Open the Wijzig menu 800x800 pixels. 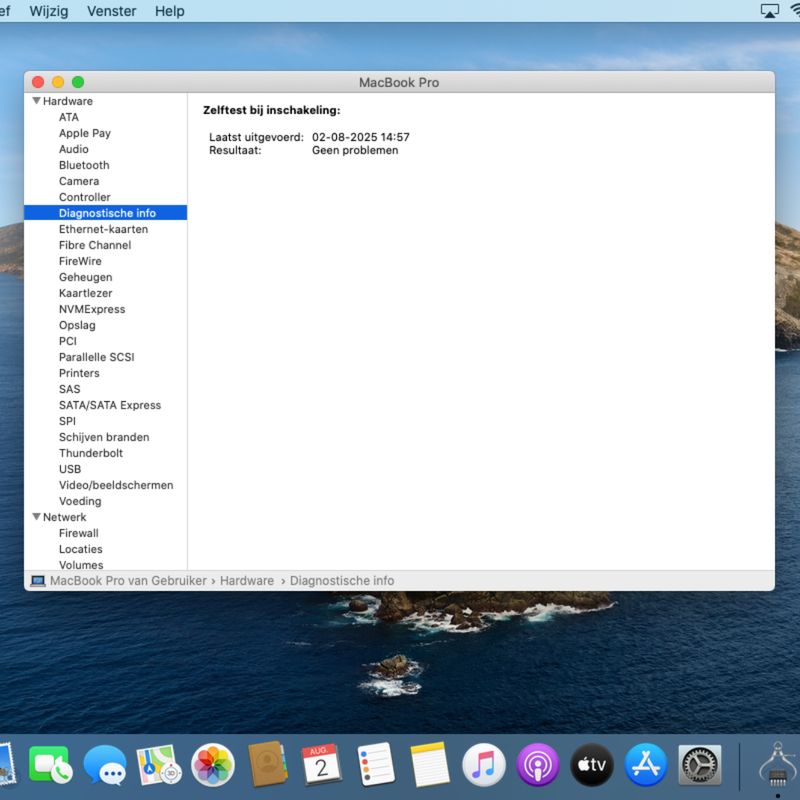(x=48, y=11)
